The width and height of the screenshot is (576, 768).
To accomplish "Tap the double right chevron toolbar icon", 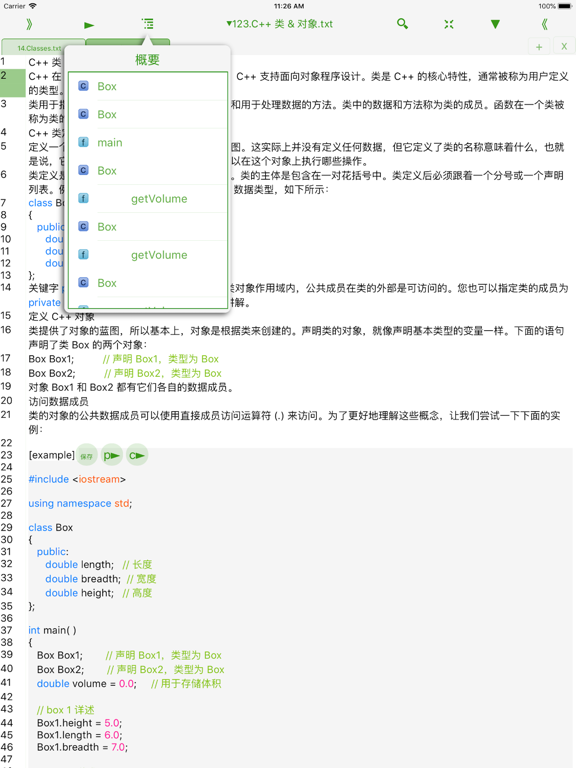I will click(29, 24).
